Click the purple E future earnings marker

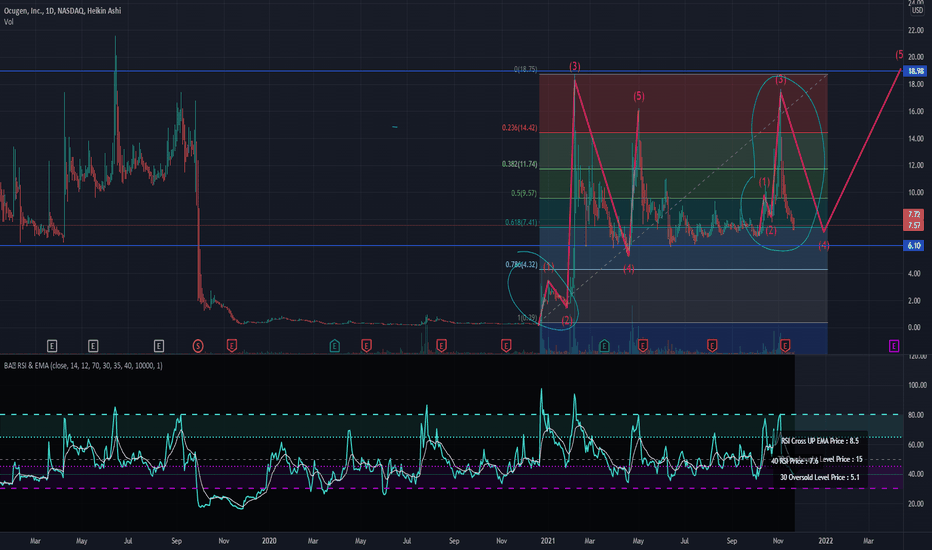(893, 345)
